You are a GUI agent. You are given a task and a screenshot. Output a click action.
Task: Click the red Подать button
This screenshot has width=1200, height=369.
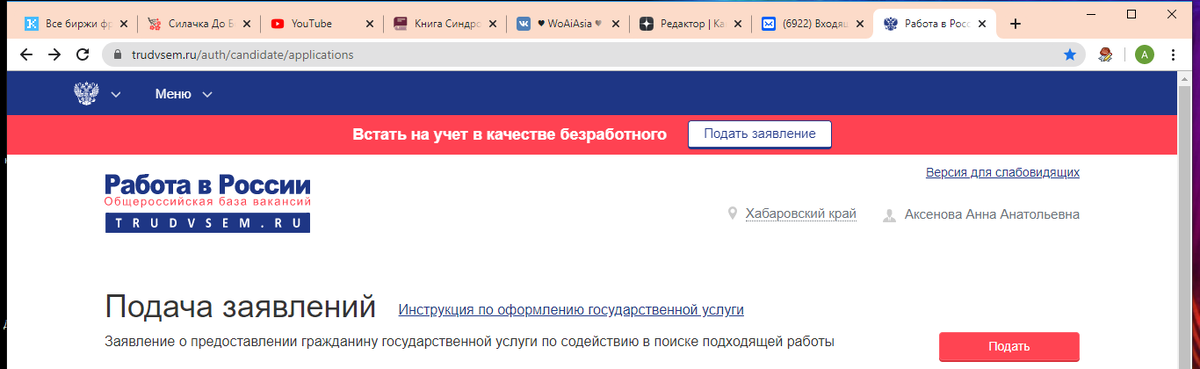point(1009,347)
